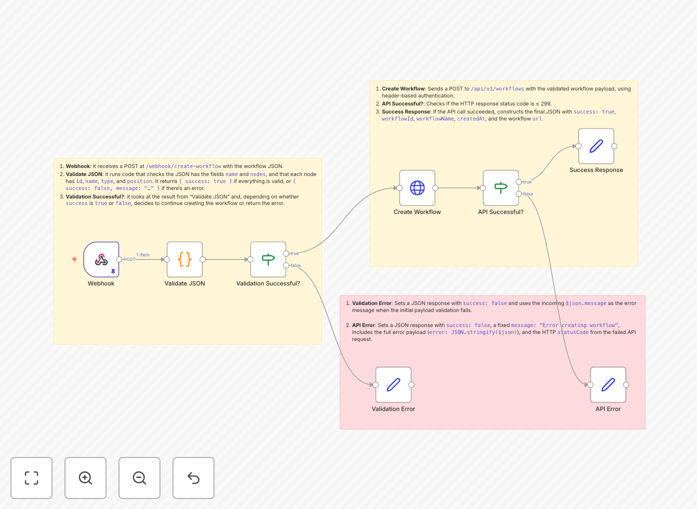The image size is (697, 509).
Task: Click the 'Validate JSON' node label
Action: [x=184, y=283]
